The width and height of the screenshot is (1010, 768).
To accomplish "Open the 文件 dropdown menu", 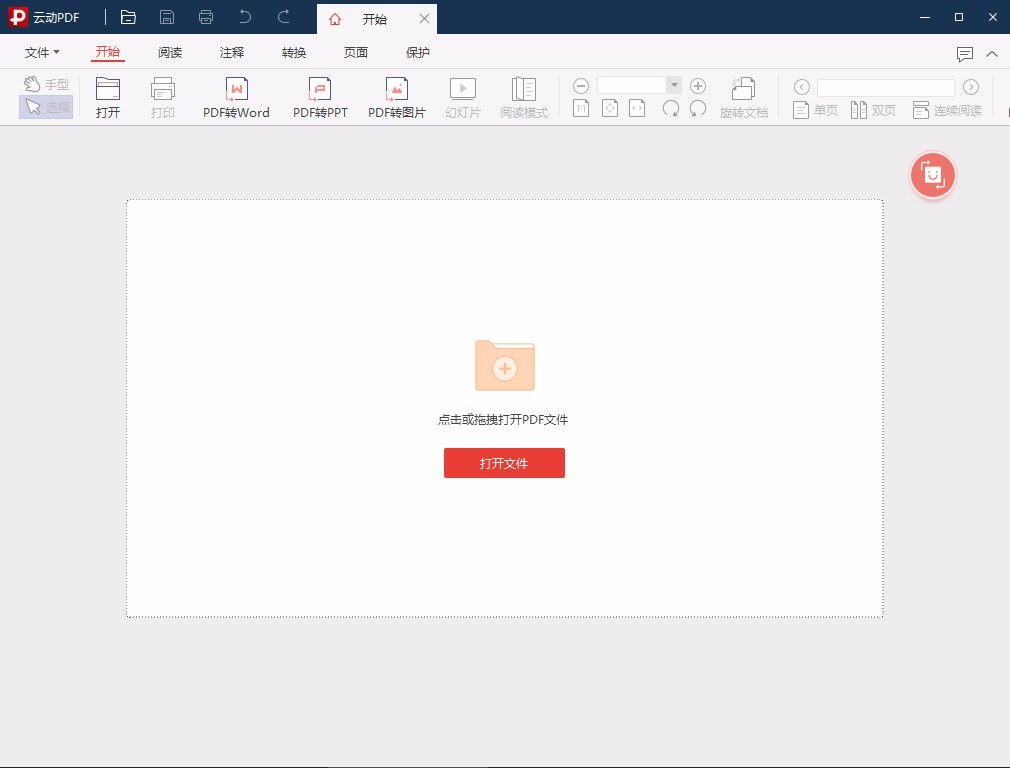I will coord(42,52).
